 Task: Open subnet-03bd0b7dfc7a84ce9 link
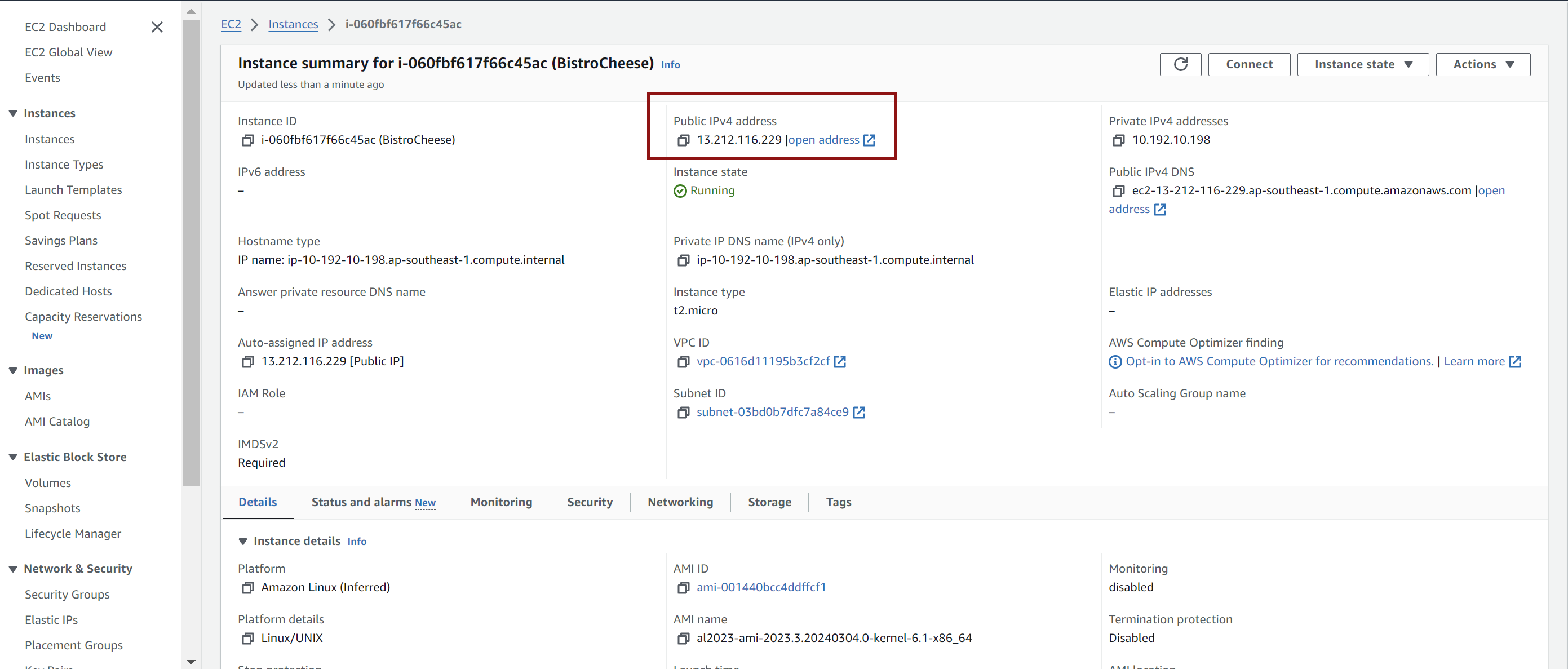pyautogui.click(x=772, y=412)
